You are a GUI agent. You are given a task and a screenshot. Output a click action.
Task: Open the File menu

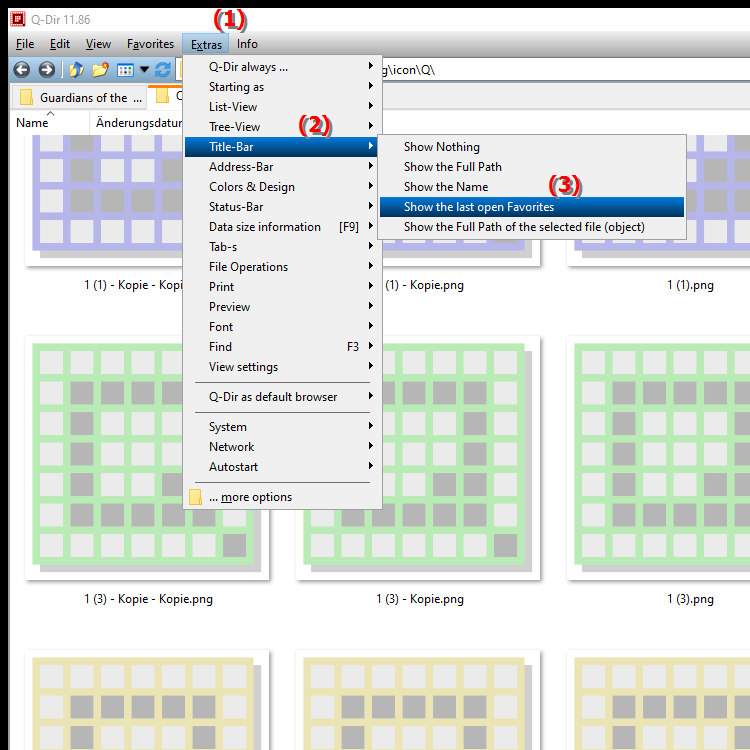pos(25,44)
